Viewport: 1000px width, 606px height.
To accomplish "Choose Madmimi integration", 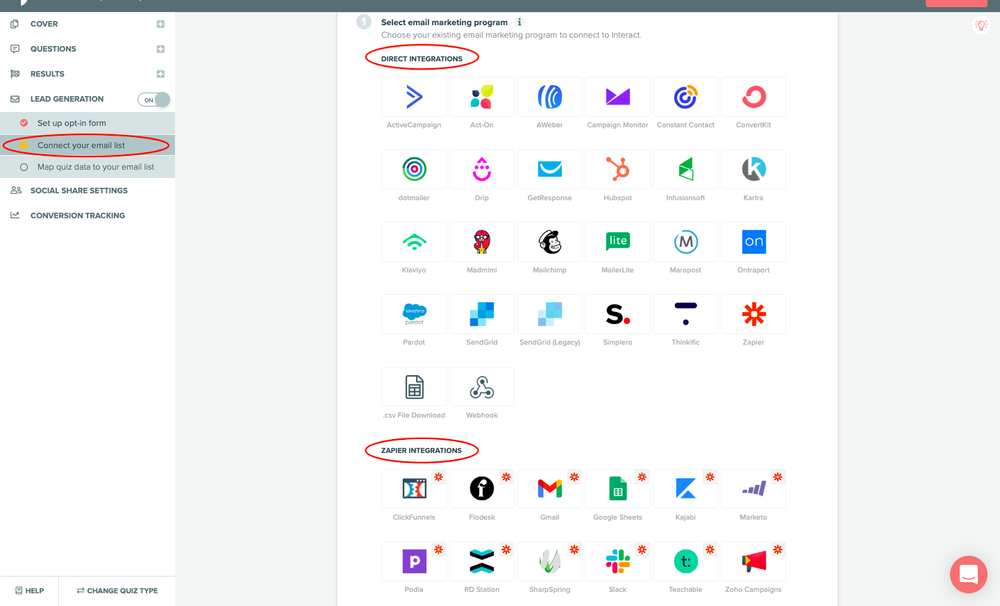I will 482,242.
